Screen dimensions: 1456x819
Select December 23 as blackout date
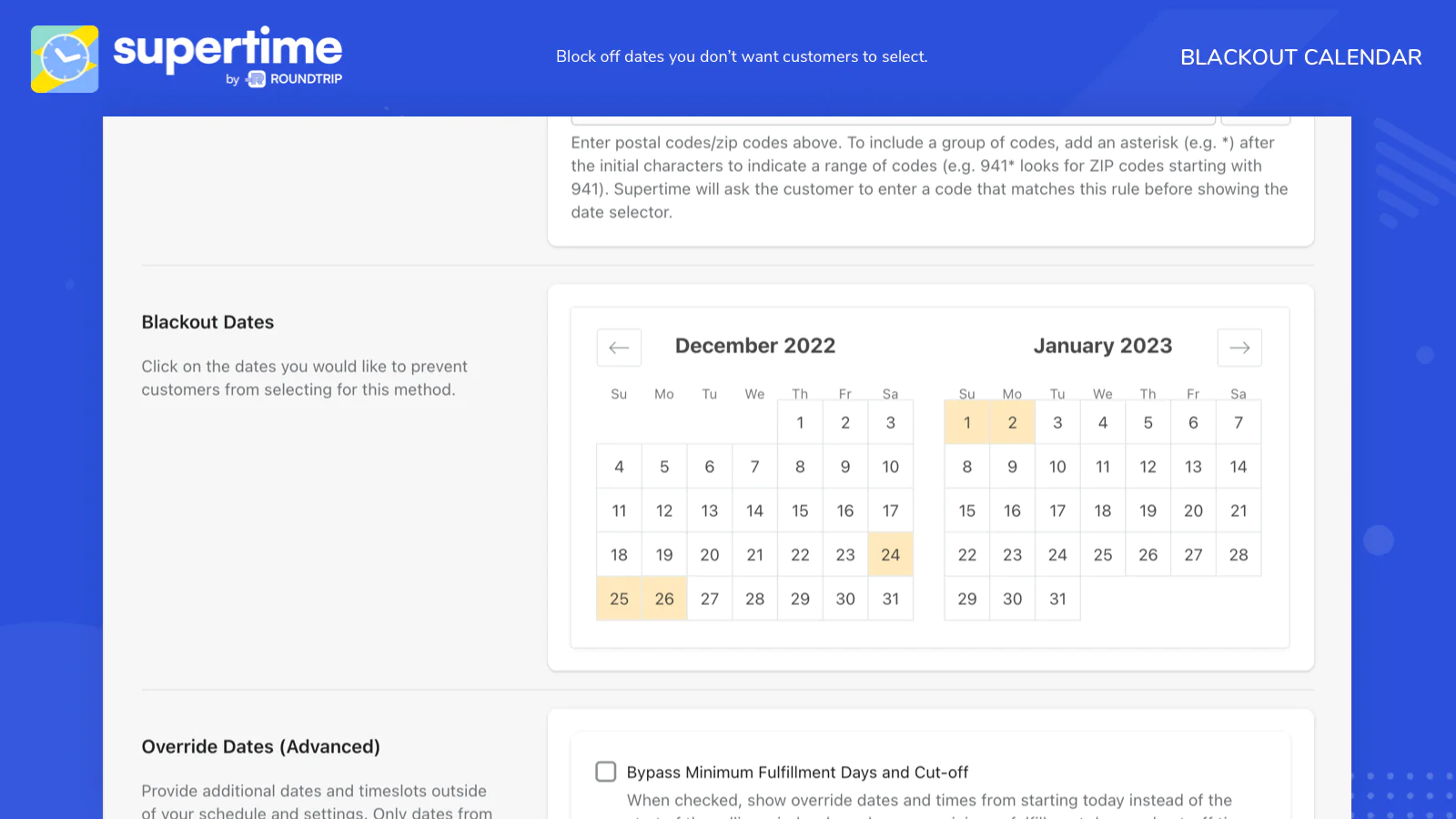coord(845,554)
